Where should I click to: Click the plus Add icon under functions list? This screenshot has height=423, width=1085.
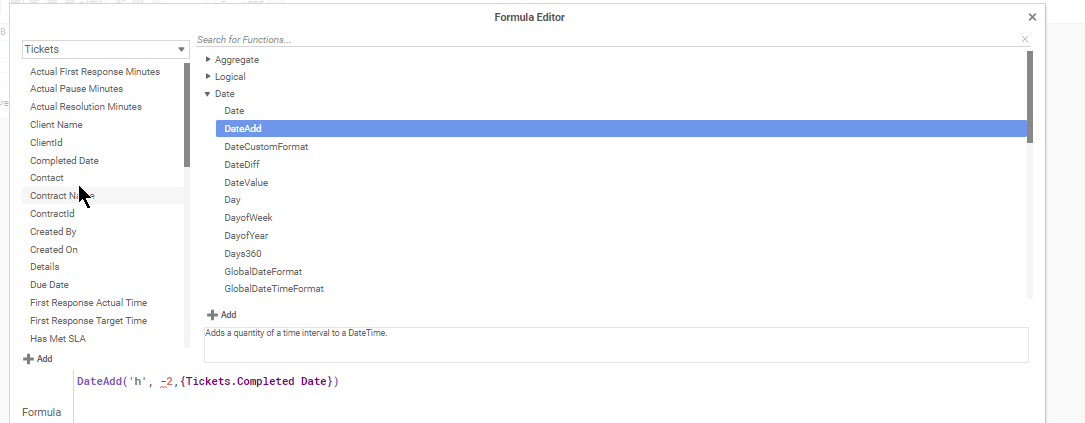tap(212, 315)
